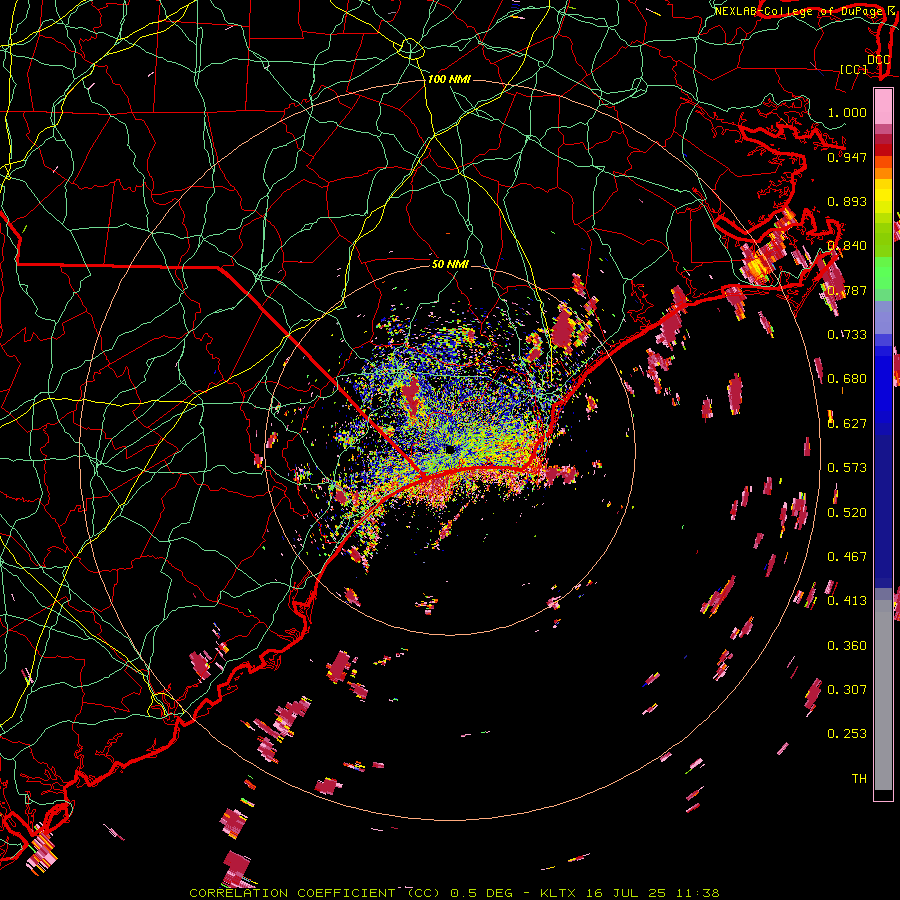
Task: Click the 0.467 scale value
Action: coord(847,557)
